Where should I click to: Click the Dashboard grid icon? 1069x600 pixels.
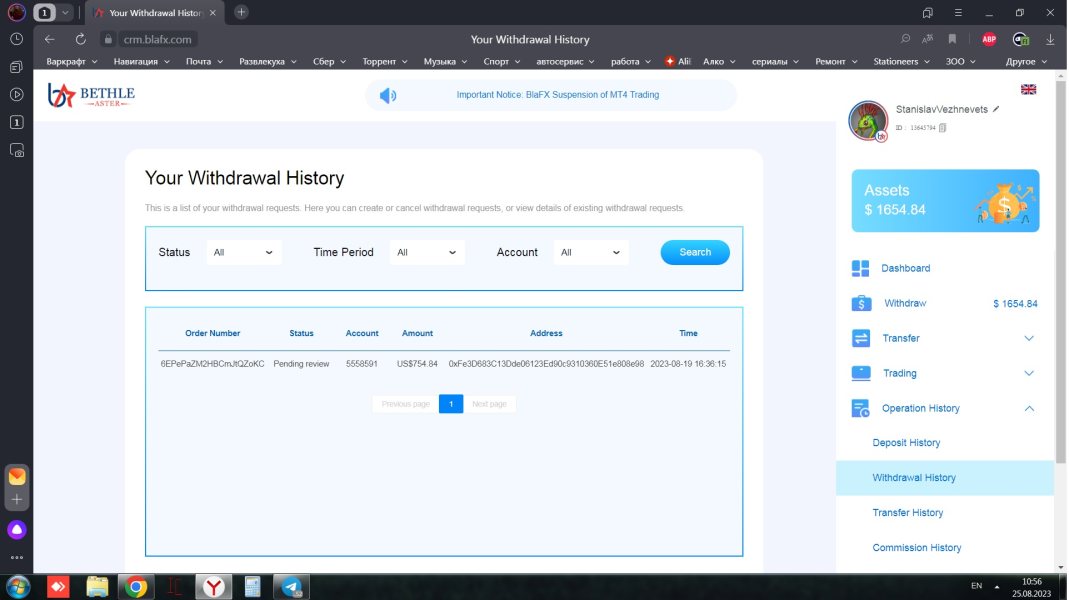point(860,269)
